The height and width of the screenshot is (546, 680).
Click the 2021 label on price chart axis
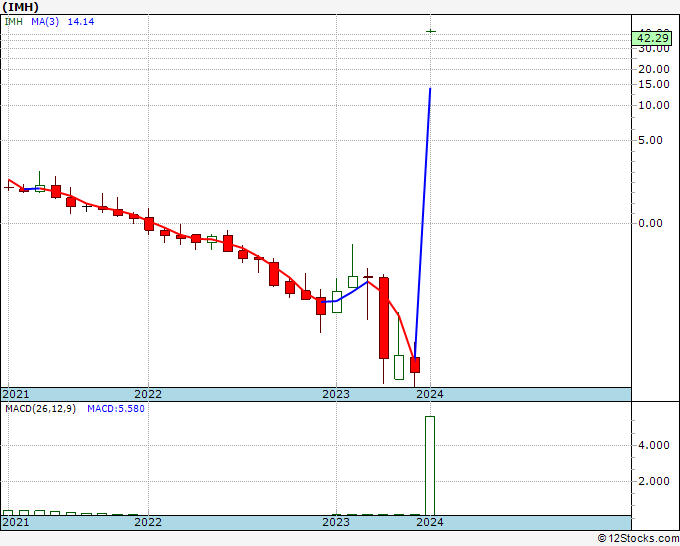coord(16,394)
